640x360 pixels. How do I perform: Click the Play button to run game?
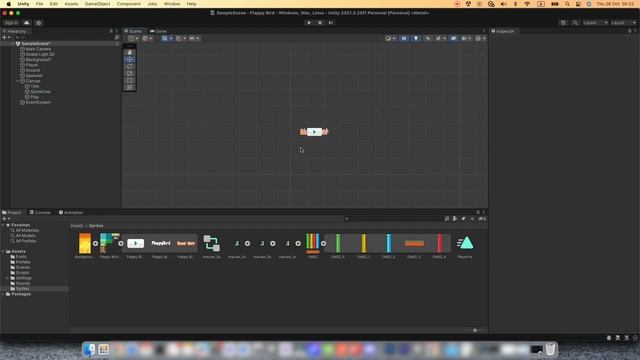[309, 22]
